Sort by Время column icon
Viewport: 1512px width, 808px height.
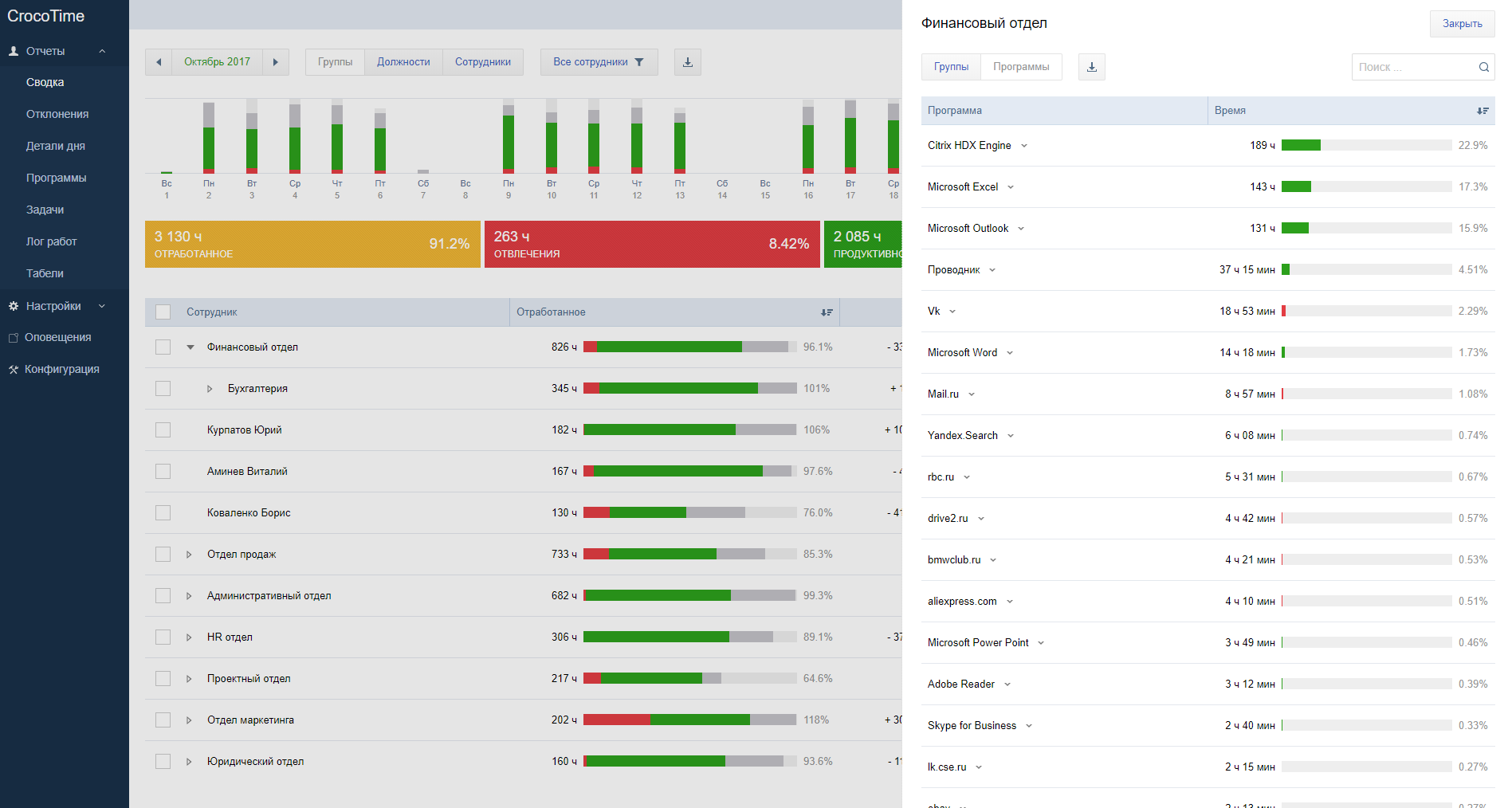coord(1483,111)
